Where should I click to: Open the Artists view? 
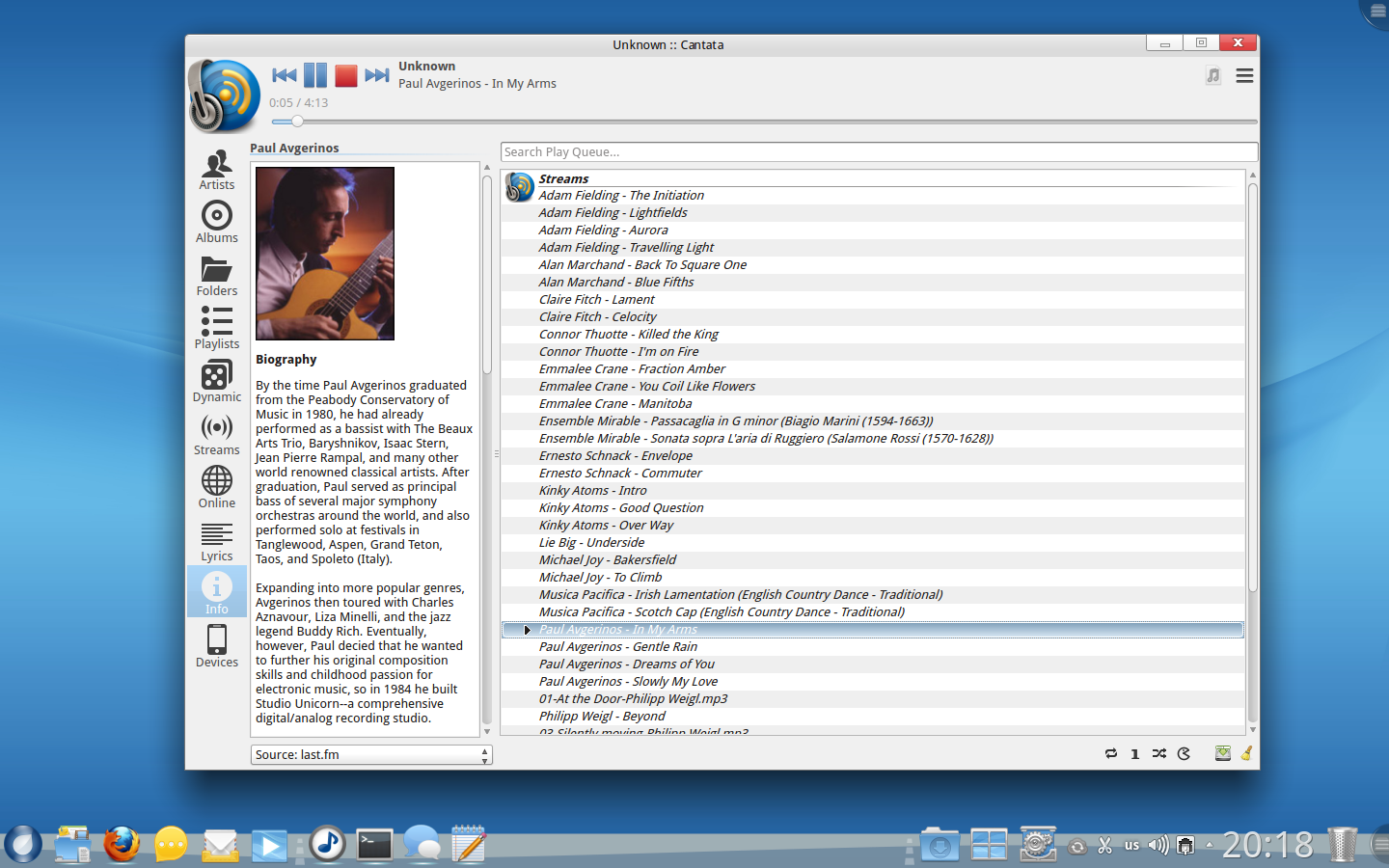pyautogui.click(x=217, y=170)
